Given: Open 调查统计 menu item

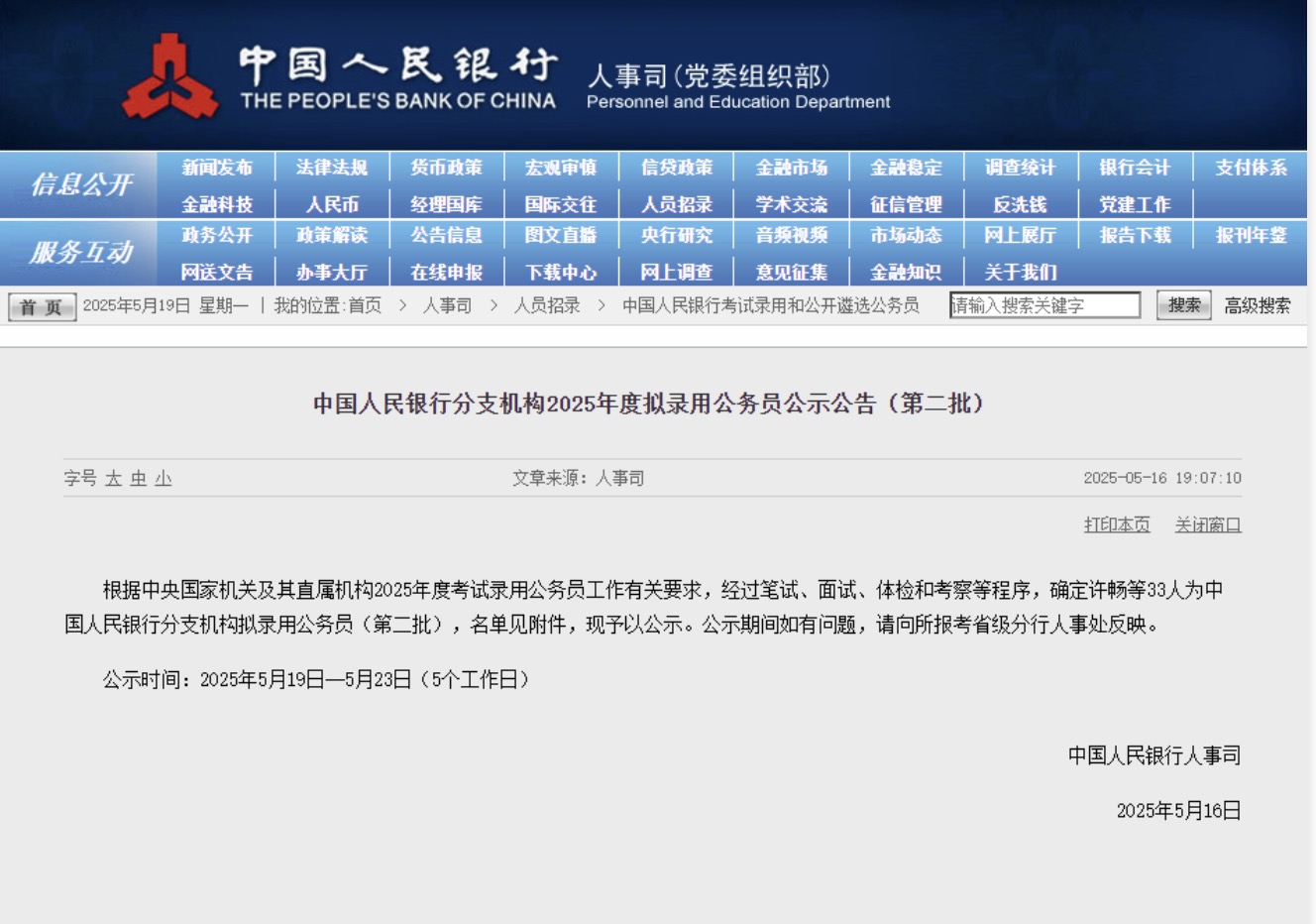Looking at the screenshot, I should pyautogui.click(x=1021, y=168).
